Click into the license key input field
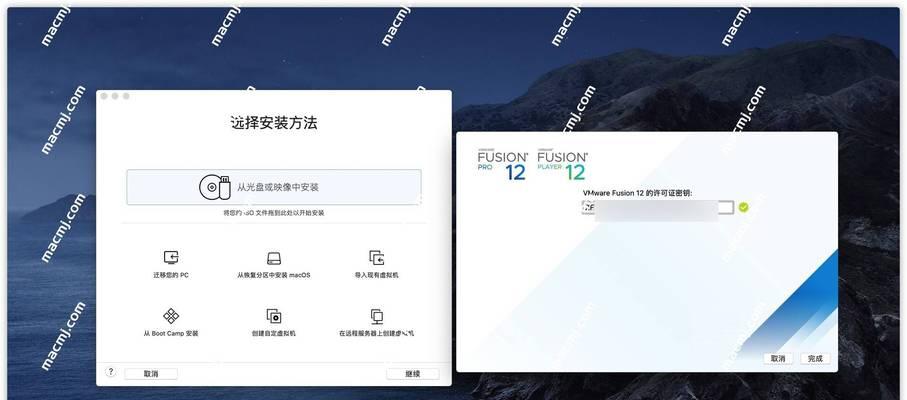The height and width of the screenshot is (400, 907). [x=658, y=208]
